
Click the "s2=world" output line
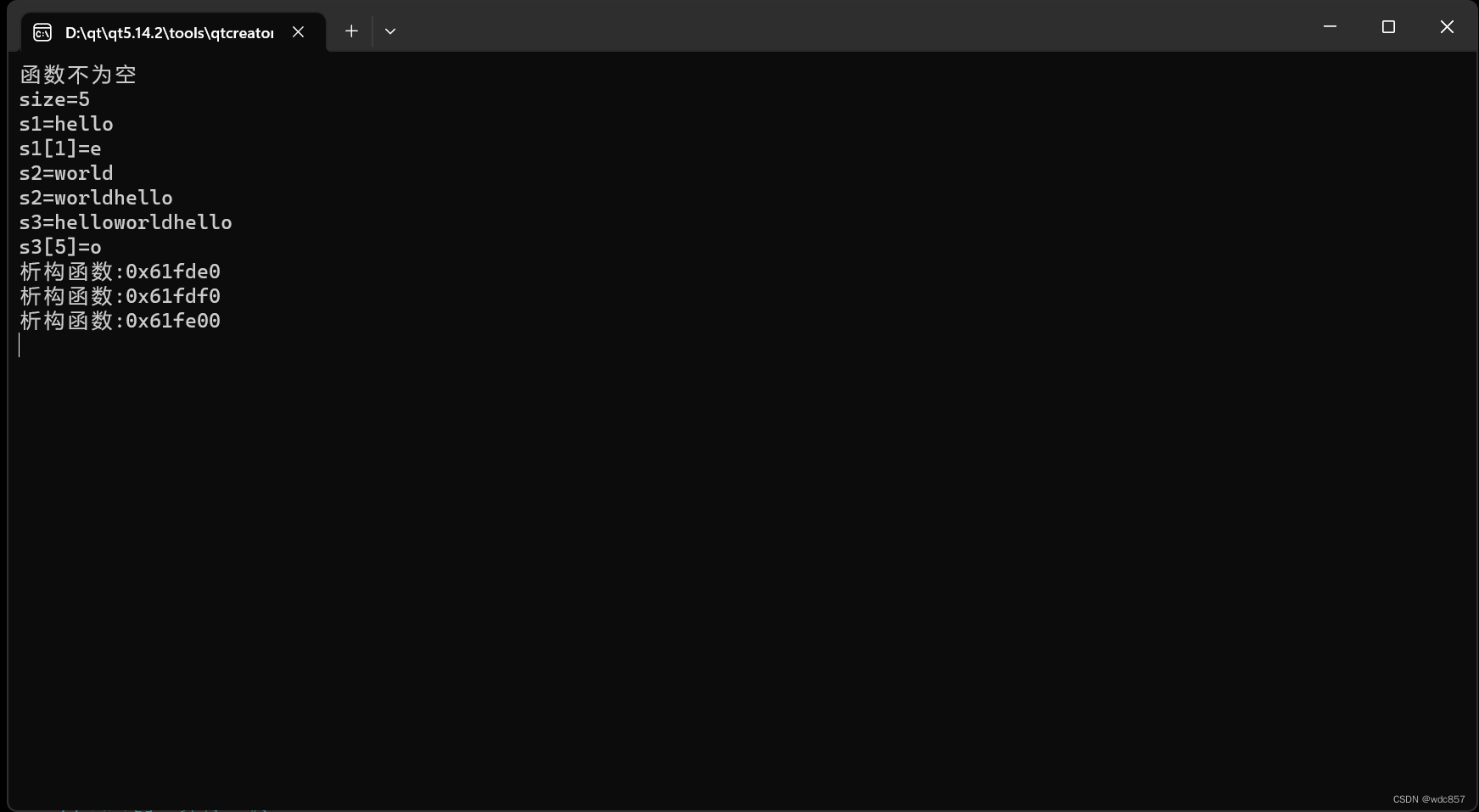click(x=66, y=173)
